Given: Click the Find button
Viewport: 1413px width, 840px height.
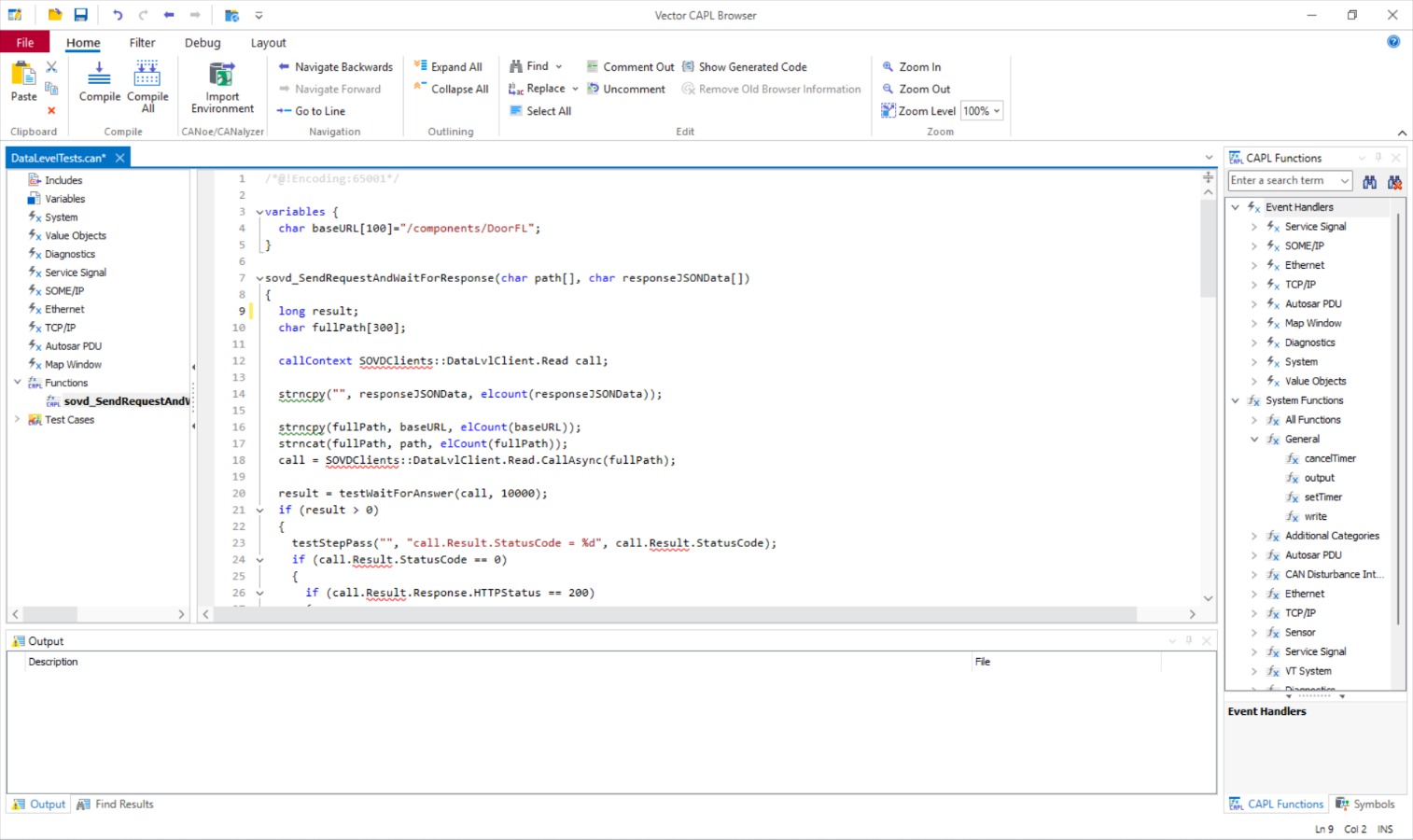Looking at the screenshot, I should (529, 66).
